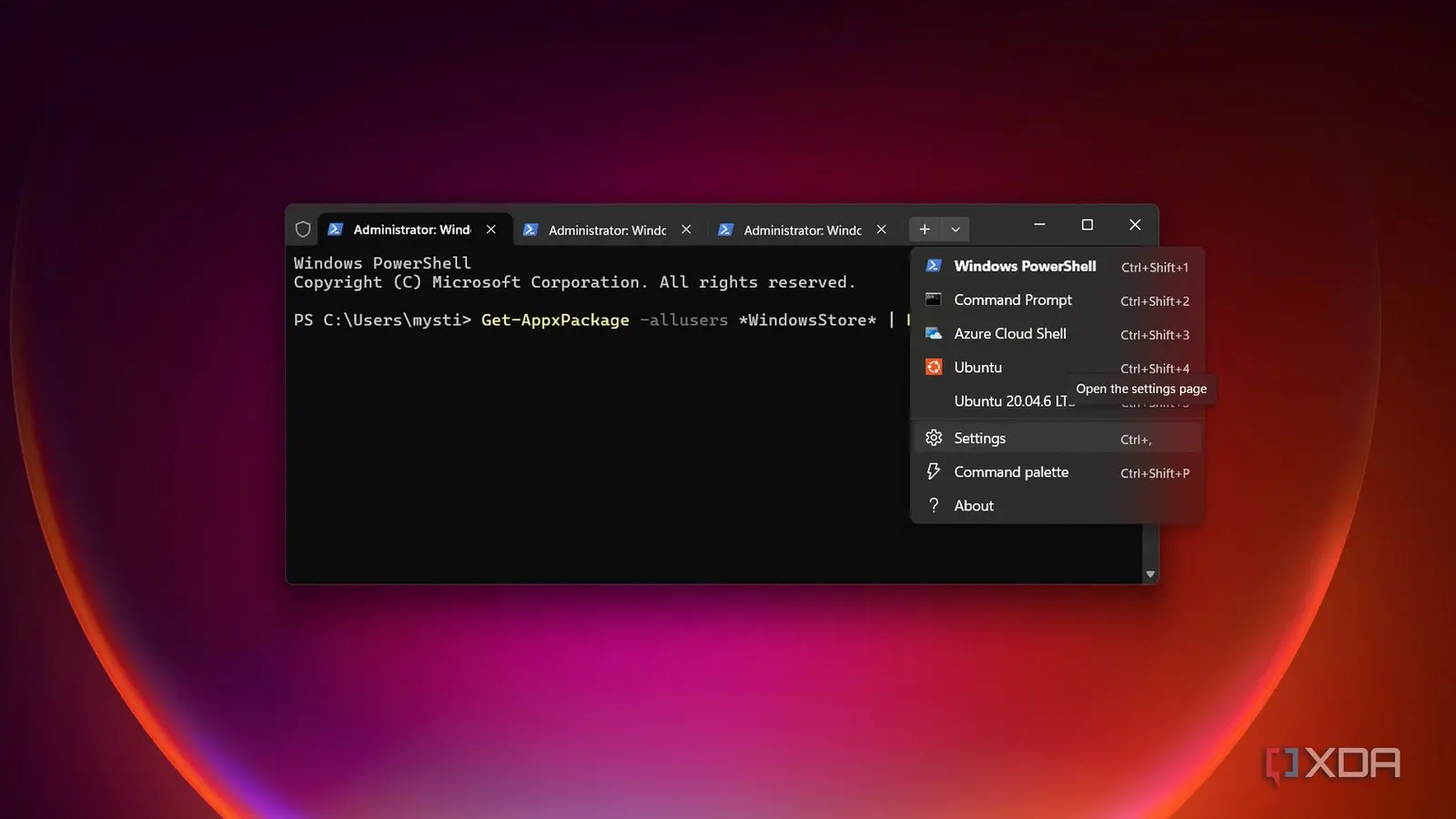
Task: Click the Settings gear icon
Action: [x=934, y=438]
